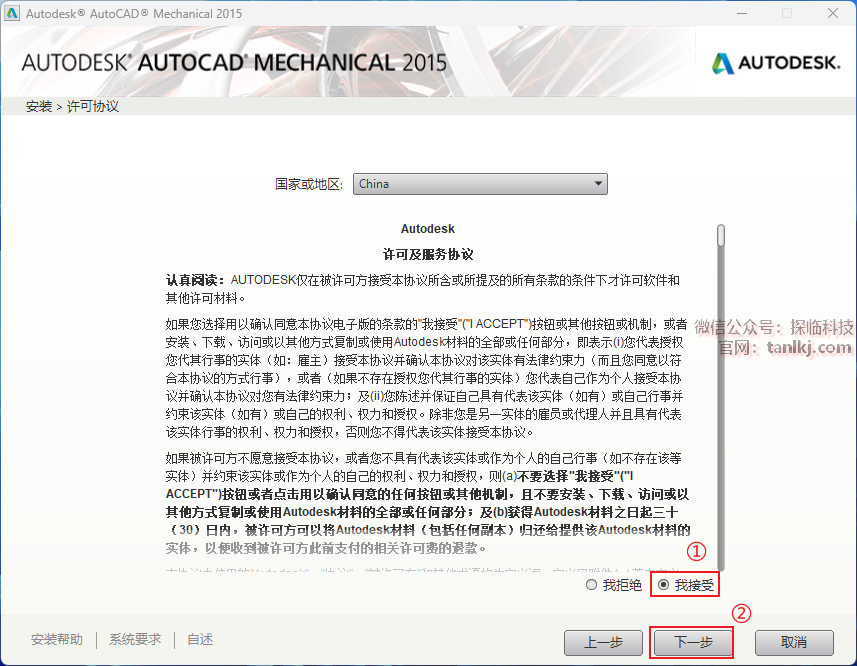Click the Autodesk logo in the banner
Screen dimensions: 857x666
(x=775, y=63)
